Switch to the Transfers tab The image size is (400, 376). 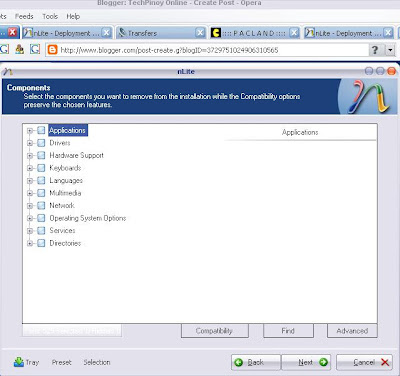point(161,33)
